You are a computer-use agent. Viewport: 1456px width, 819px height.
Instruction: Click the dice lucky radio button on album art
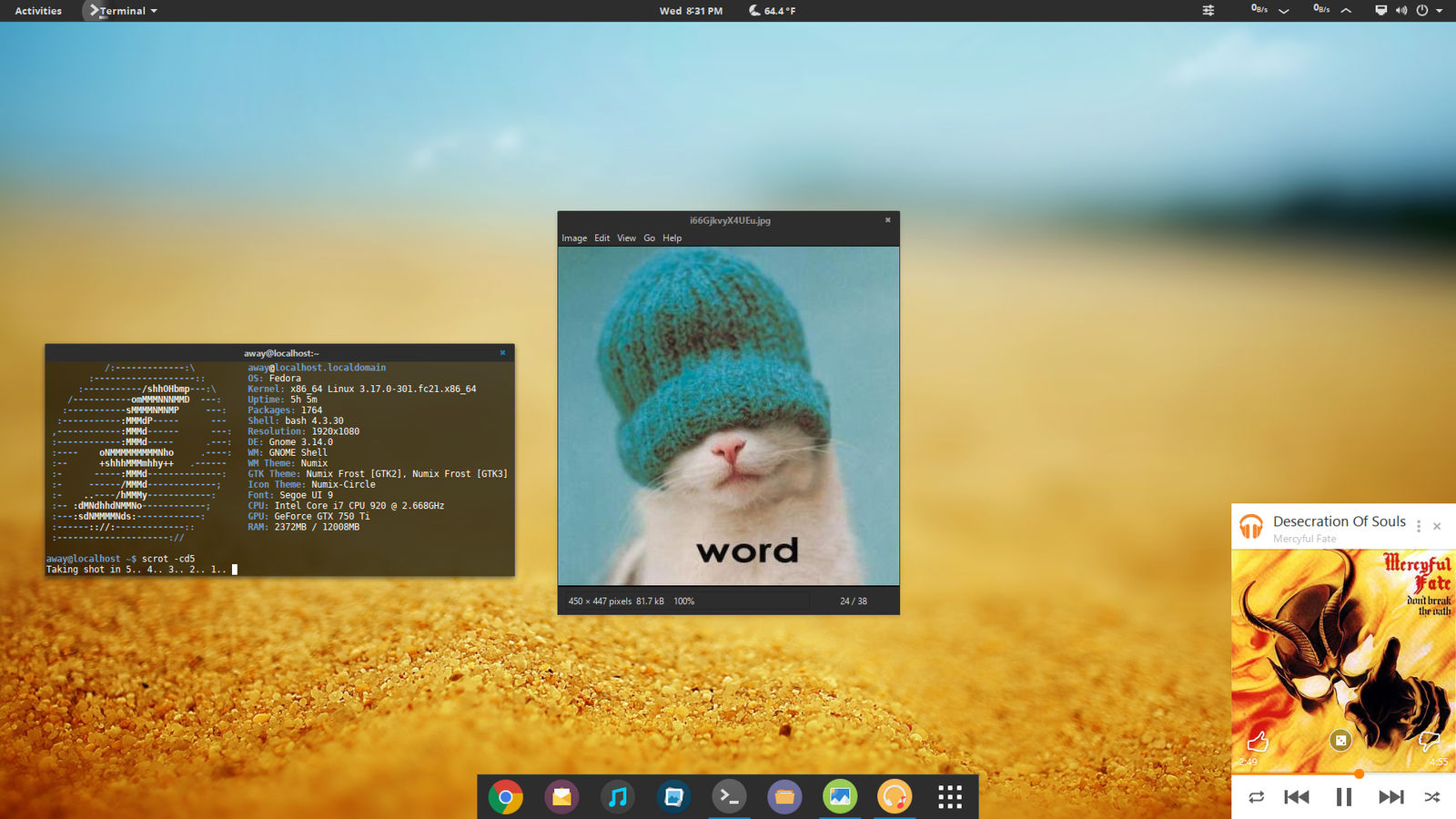(x=1340, y=740)
